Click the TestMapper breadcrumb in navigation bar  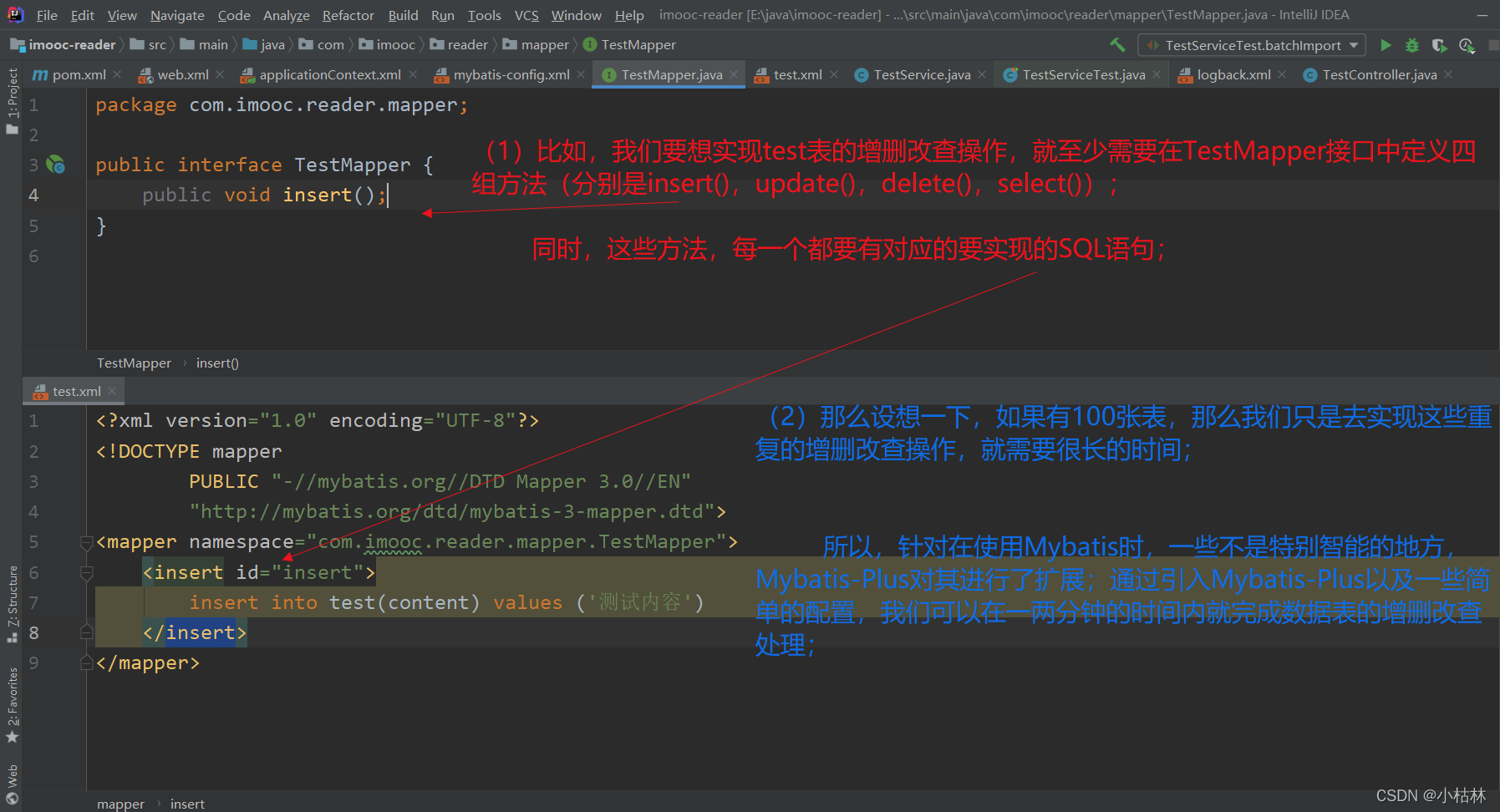point(630,45)
